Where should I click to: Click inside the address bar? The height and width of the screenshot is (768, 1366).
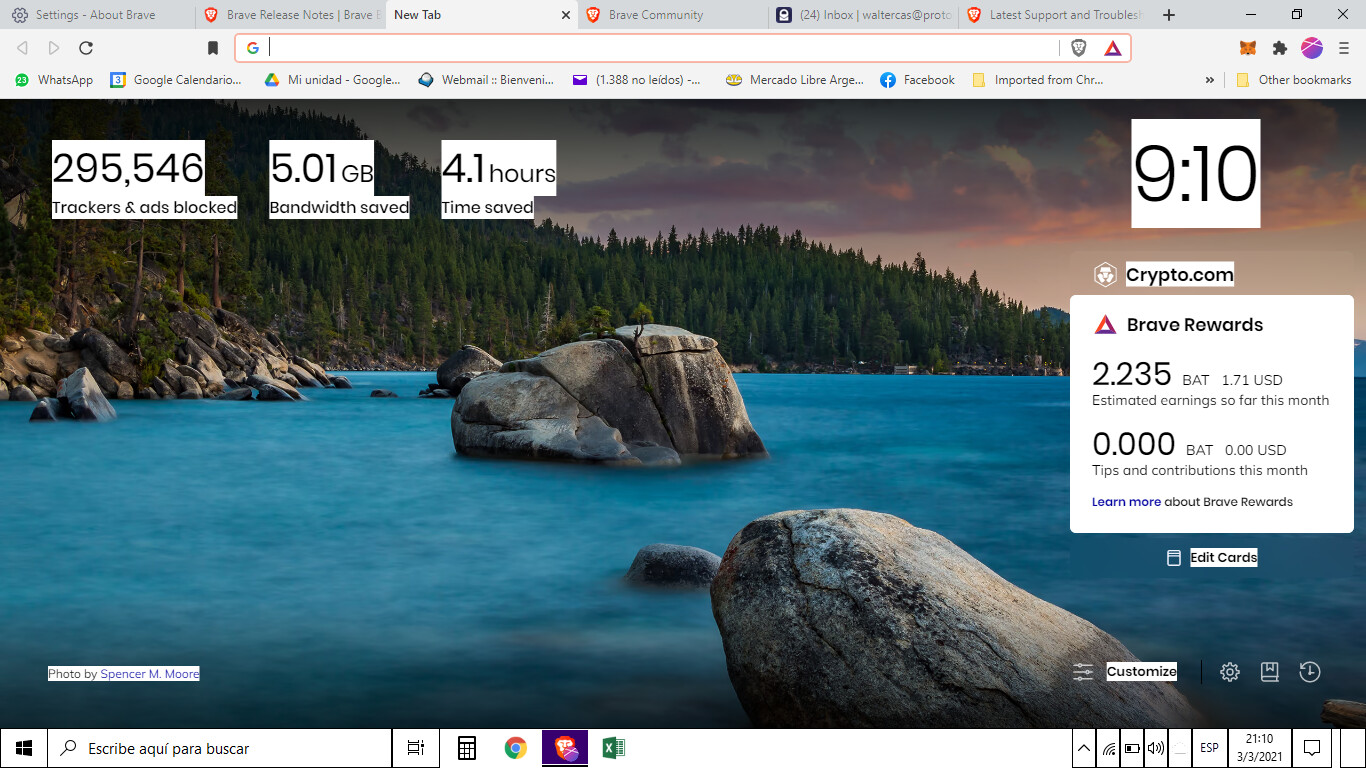(600, 47)
